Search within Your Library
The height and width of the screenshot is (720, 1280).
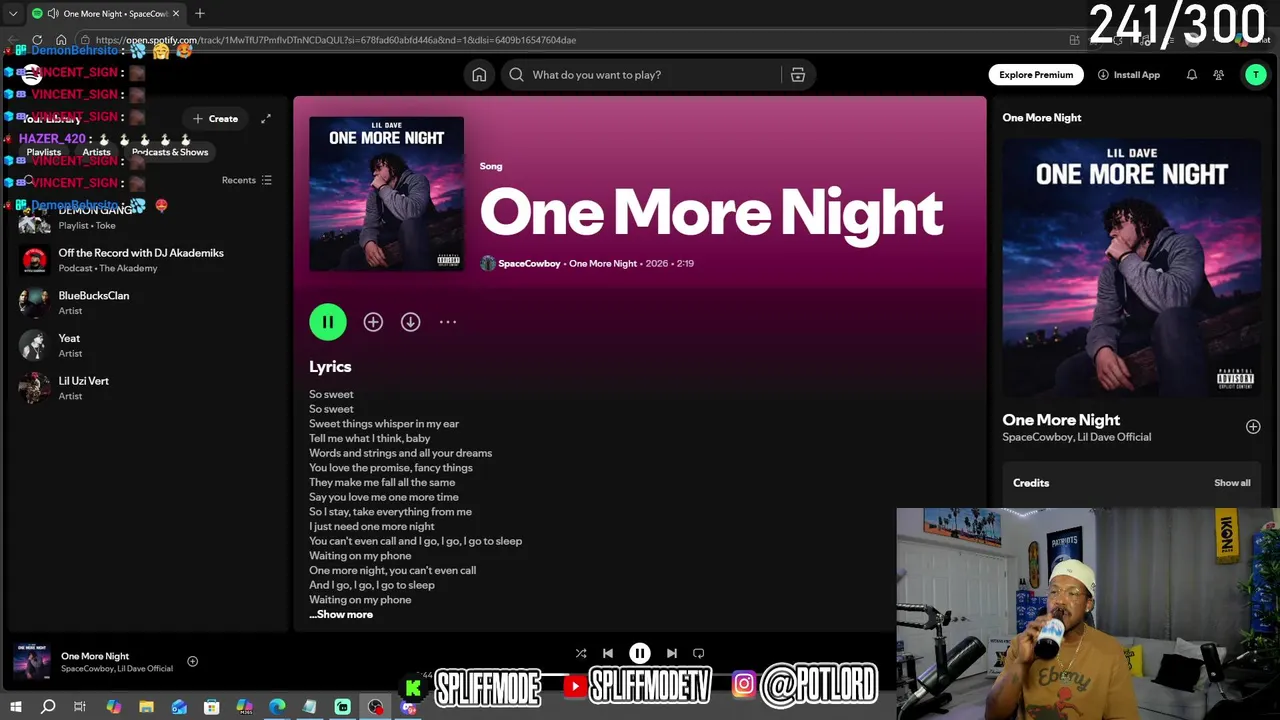[29, 181]
